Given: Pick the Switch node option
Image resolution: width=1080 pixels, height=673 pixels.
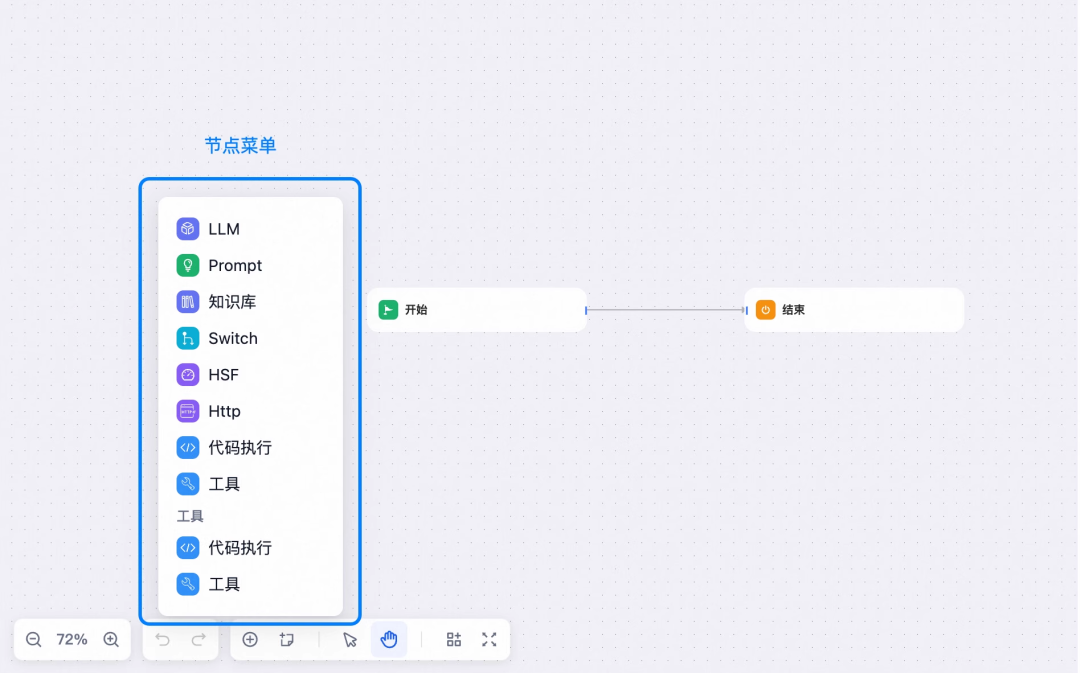Looking at the screenshot, I should (x=250, y=338).
